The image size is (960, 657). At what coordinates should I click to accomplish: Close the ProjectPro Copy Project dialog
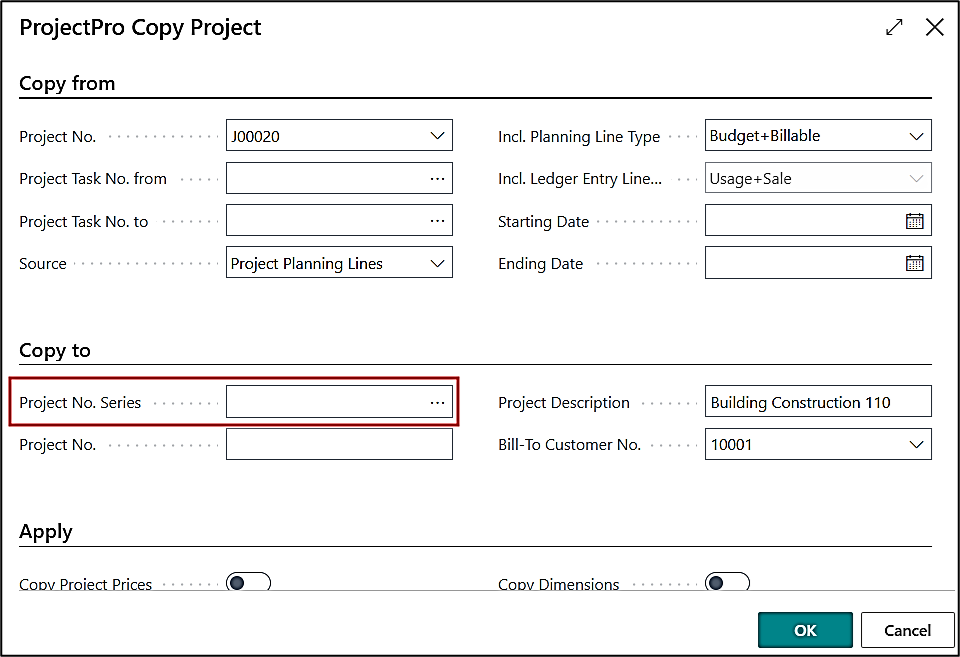(x=934, y=28)
